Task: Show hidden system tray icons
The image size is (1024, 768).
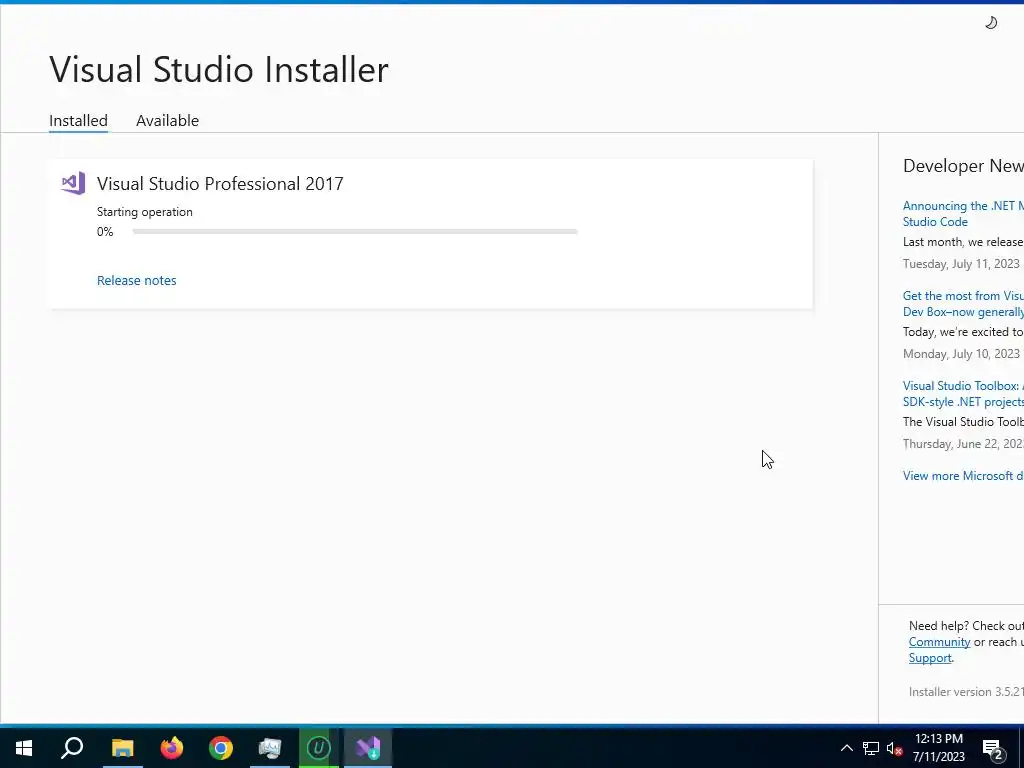Action: pos(846,748)
